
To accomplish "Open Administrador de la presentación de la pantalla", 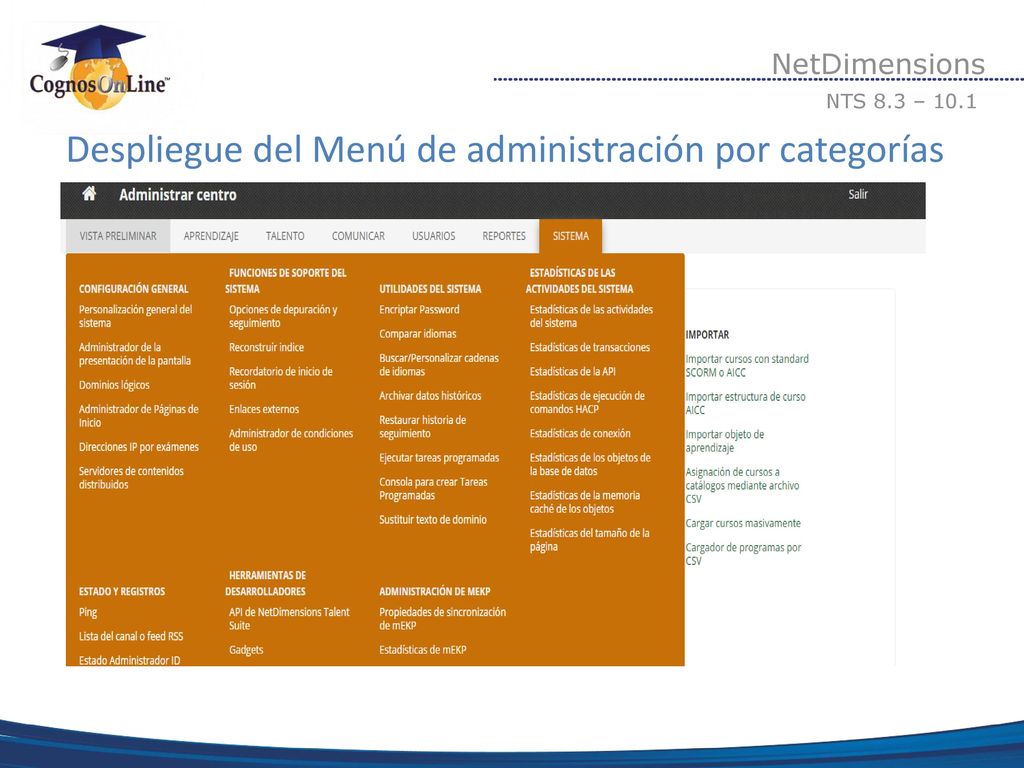I will pyautogui.click(x=135, y=354).
